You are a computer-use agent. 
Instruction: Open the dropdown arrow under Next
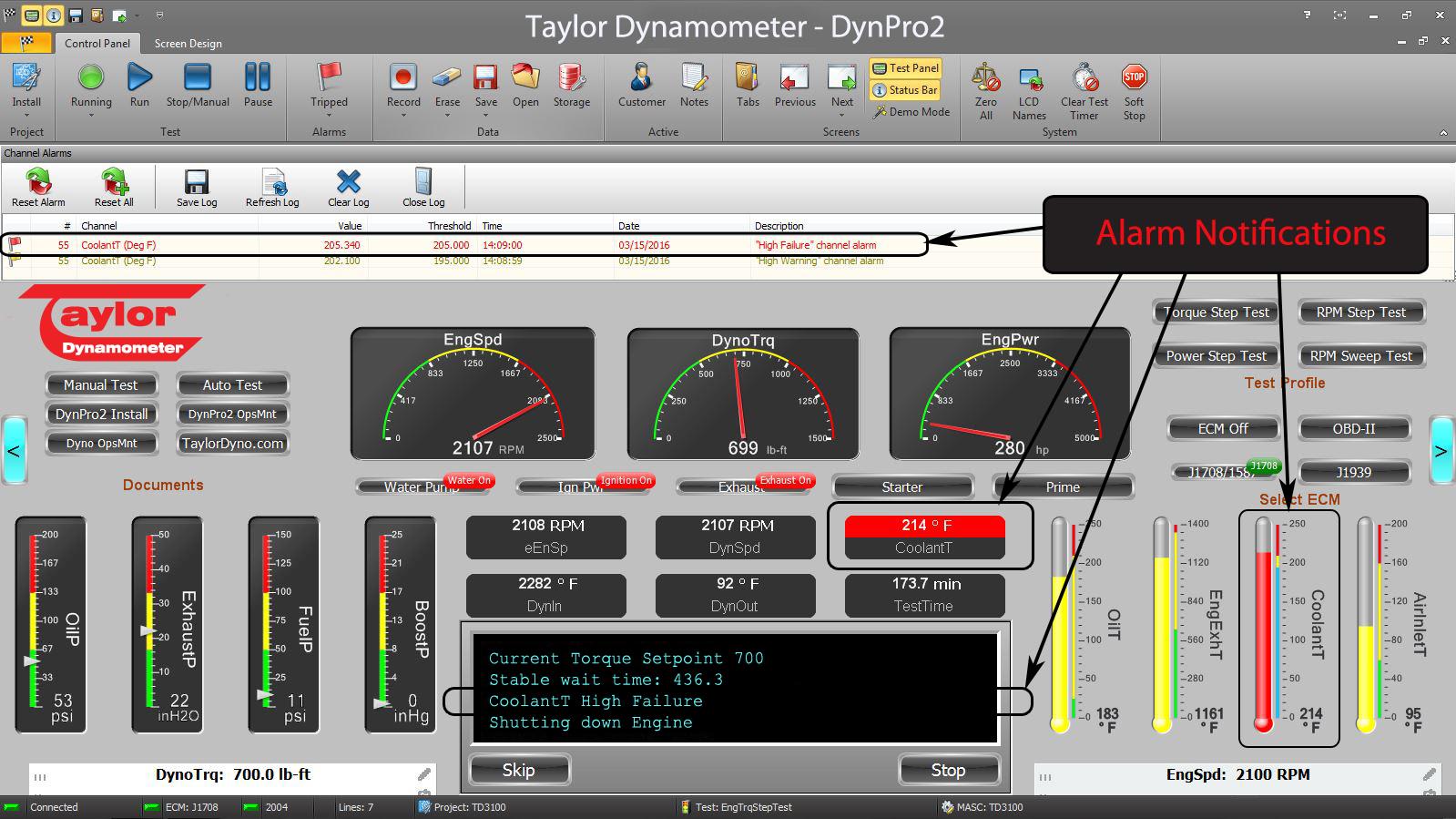coord(842,116)
